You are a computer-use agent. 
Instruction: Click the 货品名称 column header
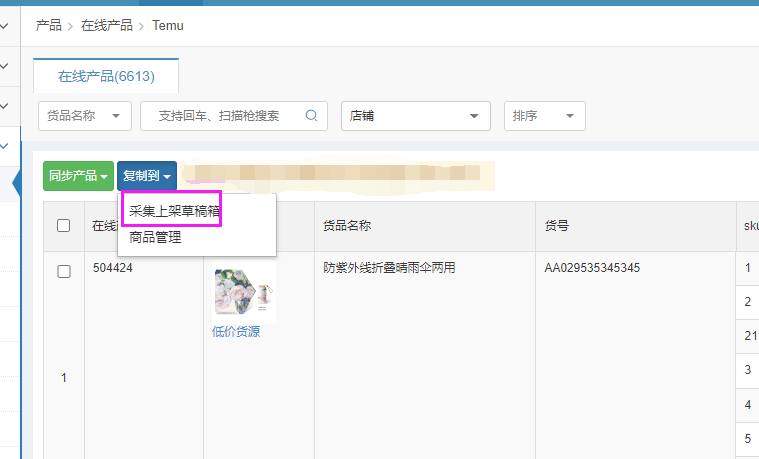(x=347, y=226)
